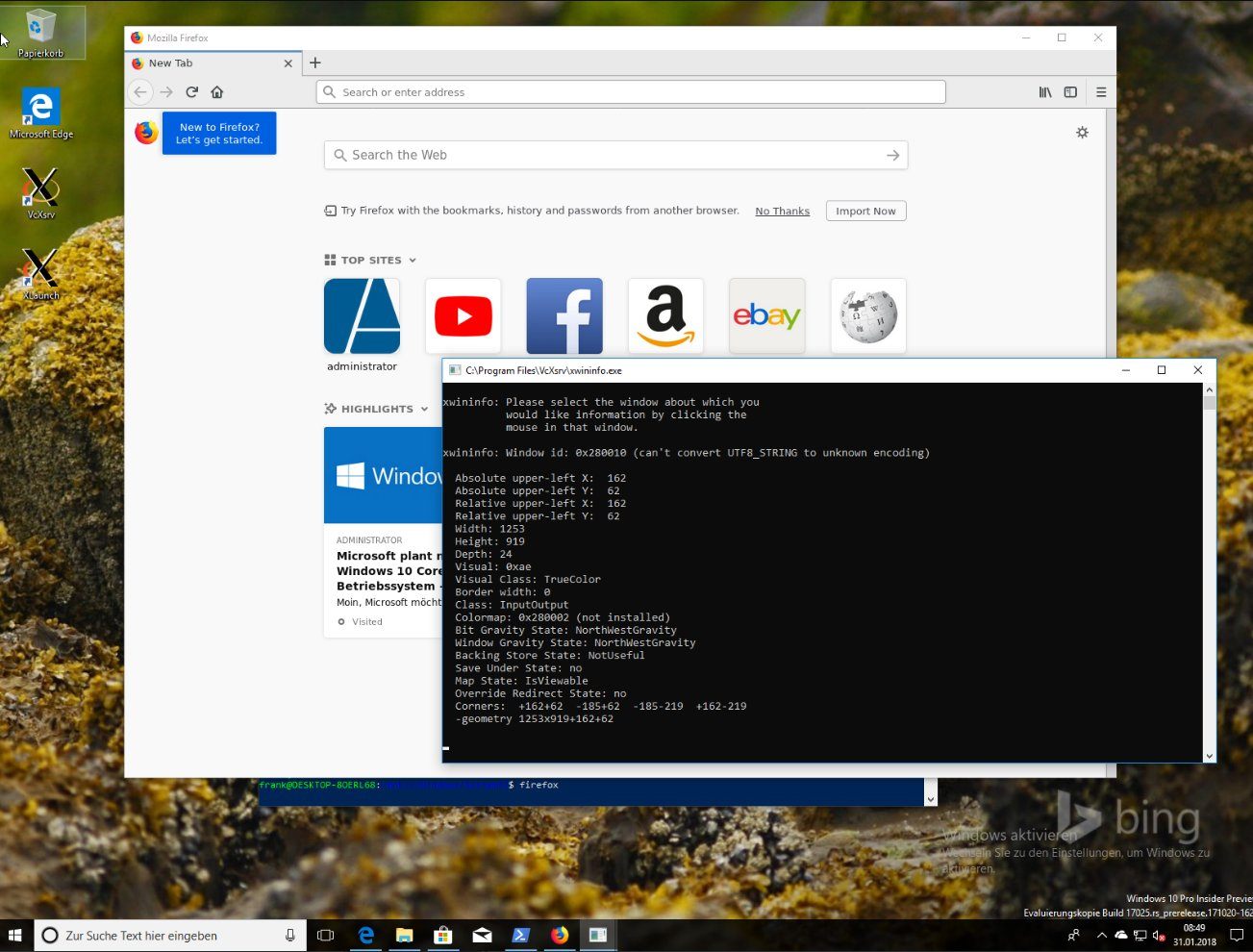1253x952 pixels.
Task: Open File Explorer from taskbar
Action: pyautogui.click(x=404, y=935)
